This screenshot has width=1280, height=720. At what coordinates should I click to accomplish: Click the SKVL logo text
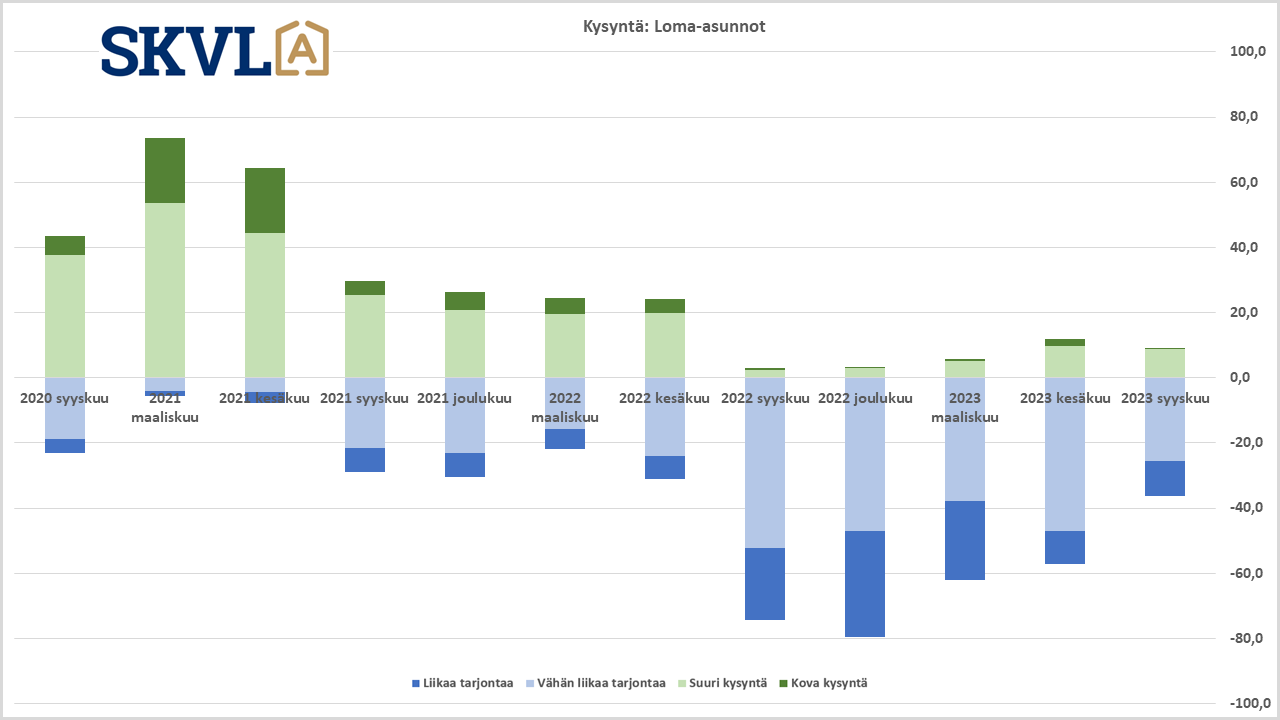coord(185,52)
